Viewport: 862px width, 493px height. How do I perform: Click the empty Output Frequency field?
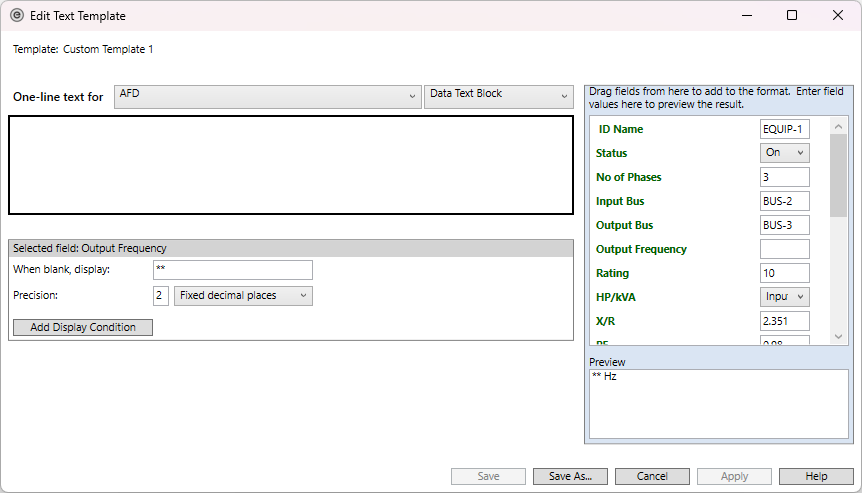pos(784,249)
